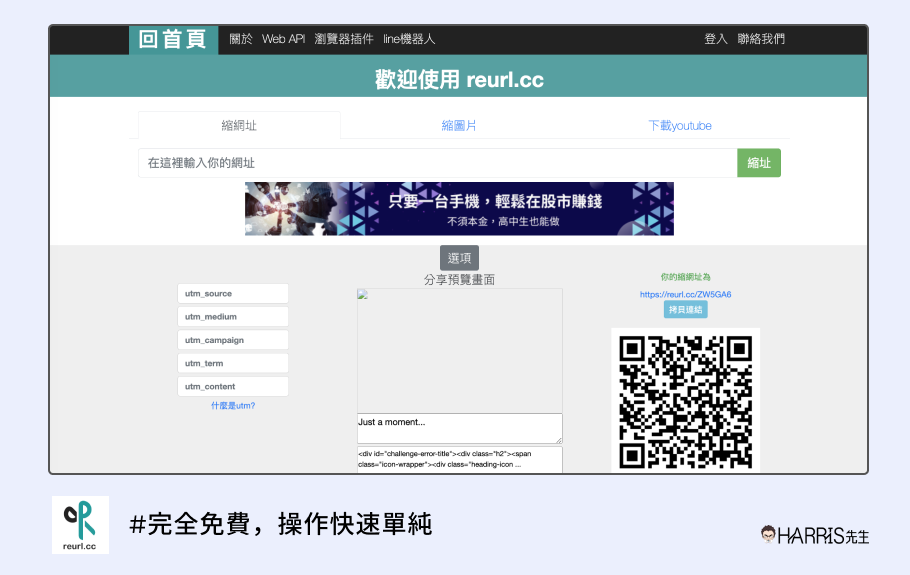Viewport: 910px width, 575px height.
Task: Click the 歡迎使用 reurl.cc heading
Action: (459, 79)
